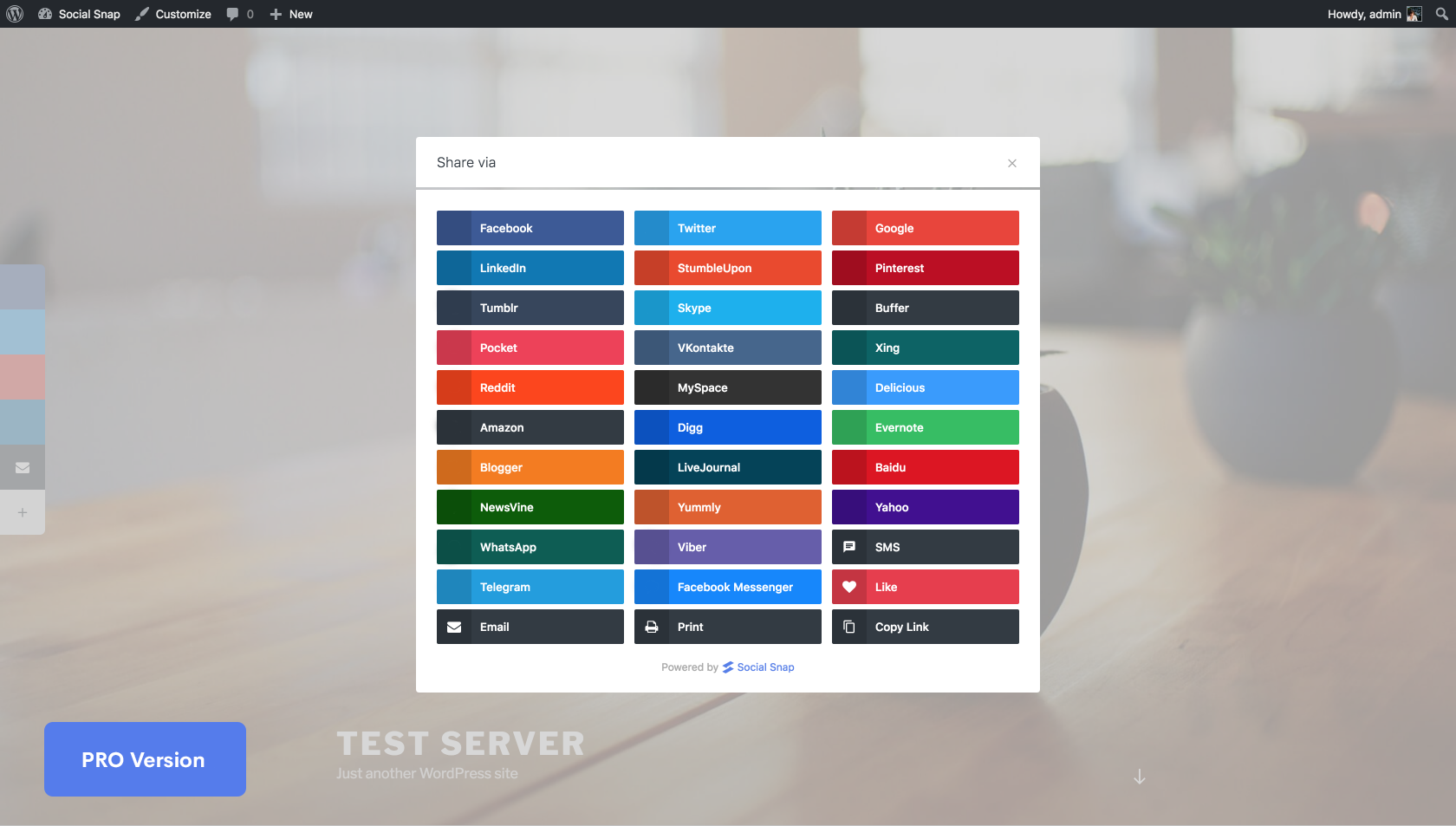Select the Skype share option
Image resolution: width=1456 pixels, height=826 pixels.
tap(728, 308)
